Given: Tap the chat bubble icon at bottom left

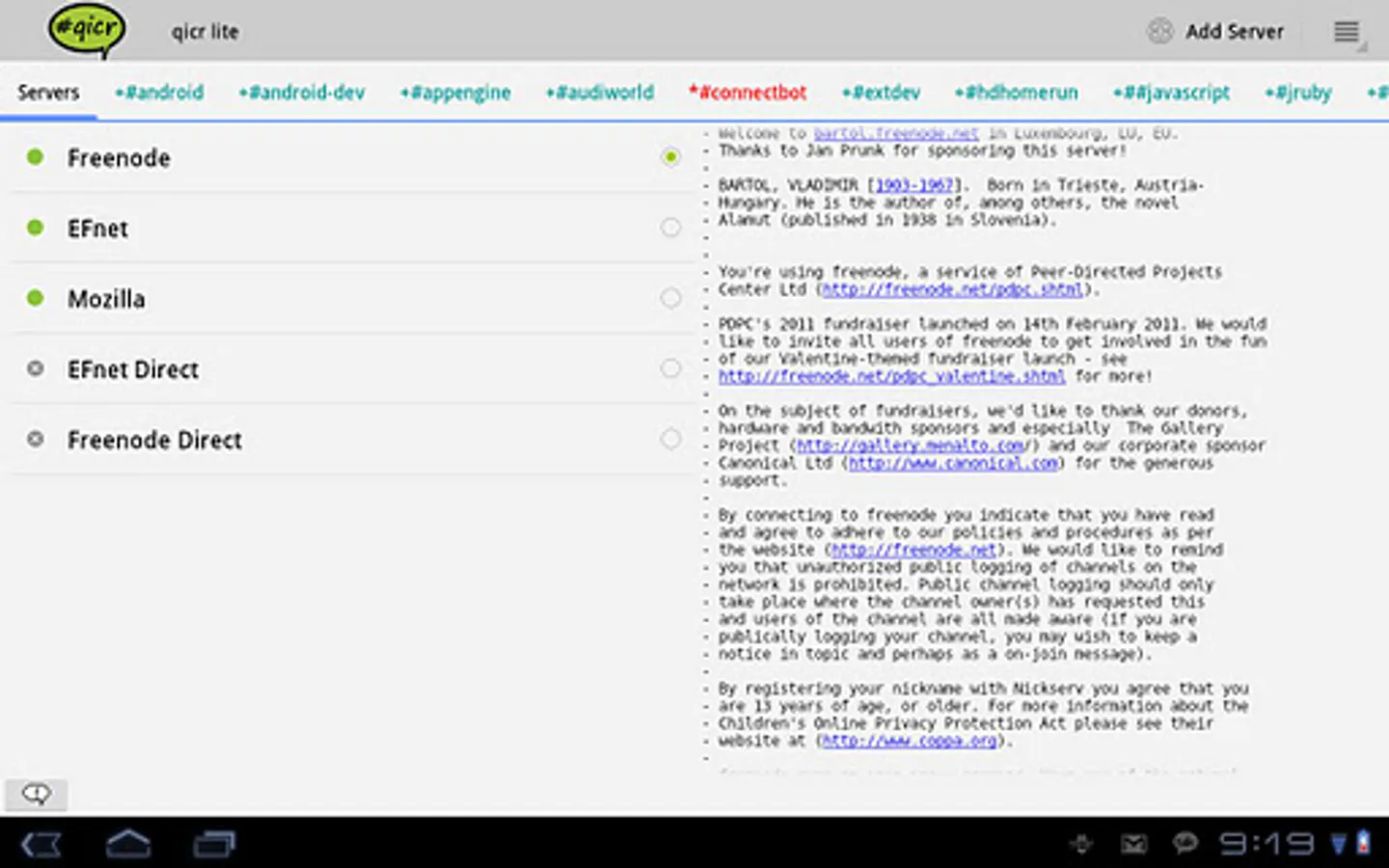Looking at the screenshot, I should (x=37, y=794).
